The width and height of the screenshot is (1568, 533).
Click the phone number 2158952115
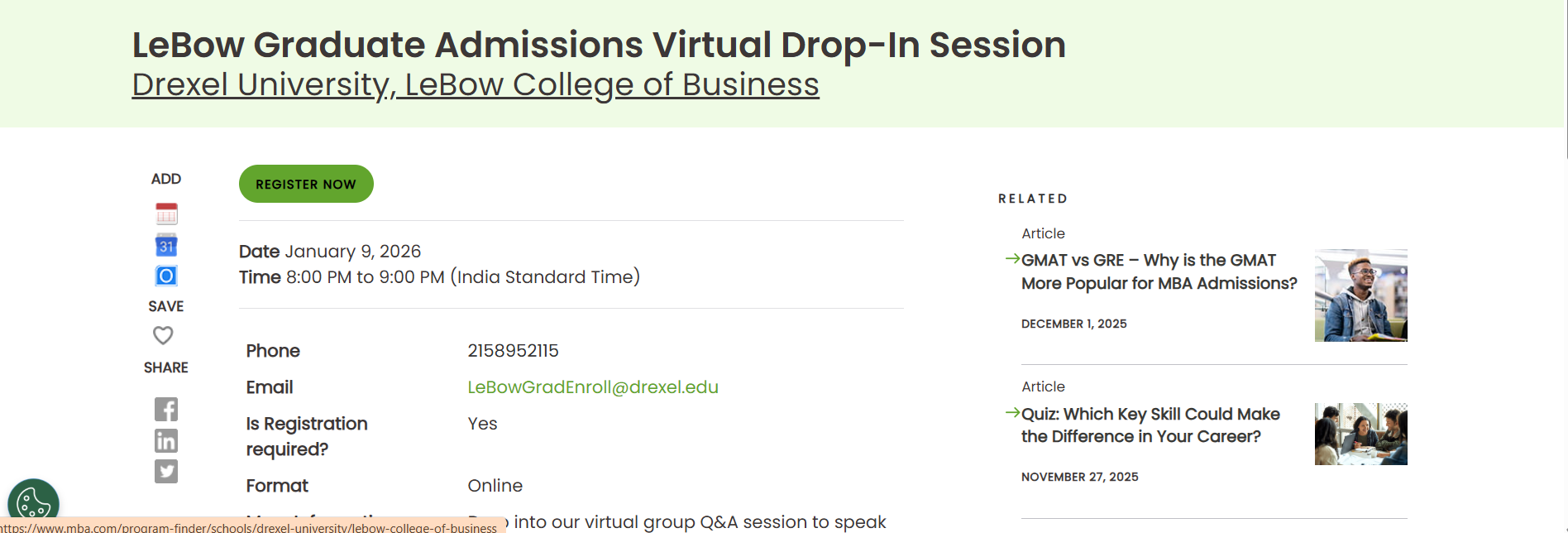[x=513, y=351]
